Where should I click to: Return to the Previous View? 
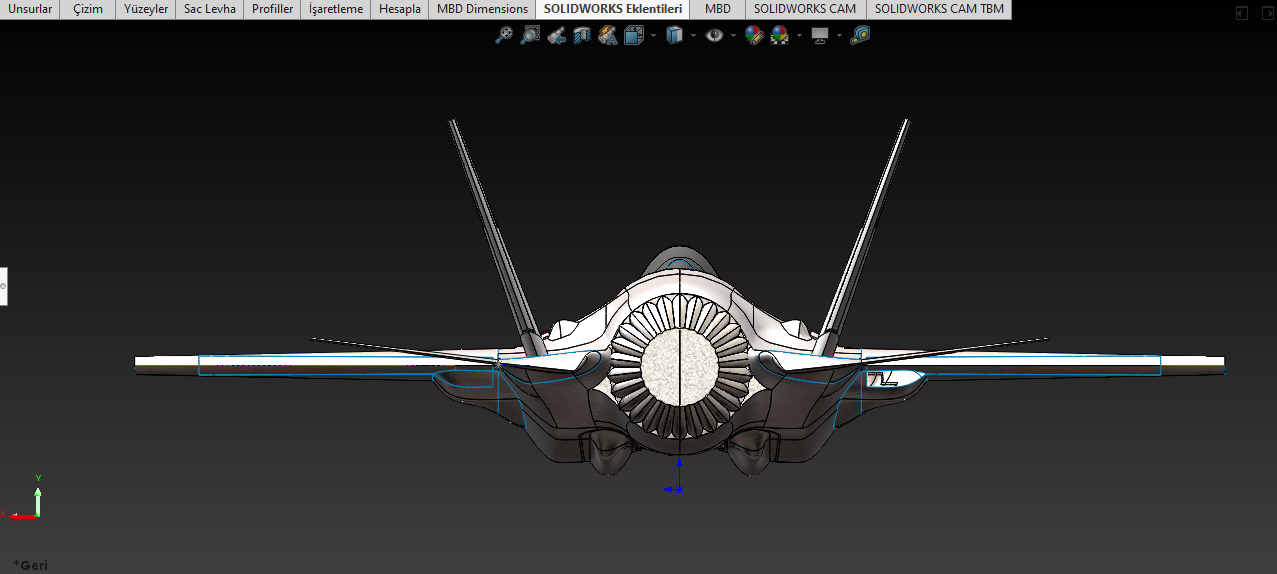[x=557, y=35]
